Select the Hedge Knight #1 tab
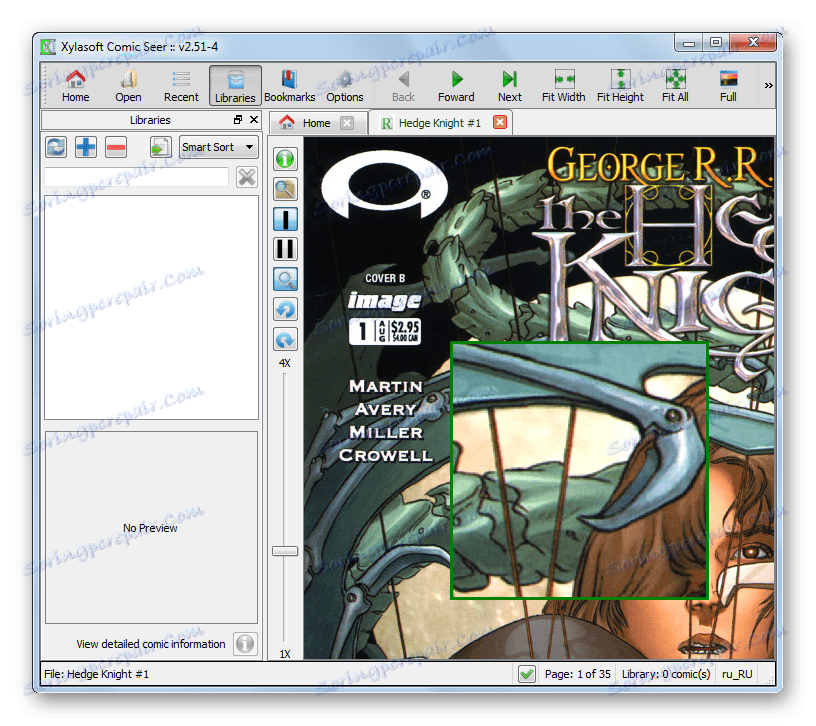 coord(440,123)
